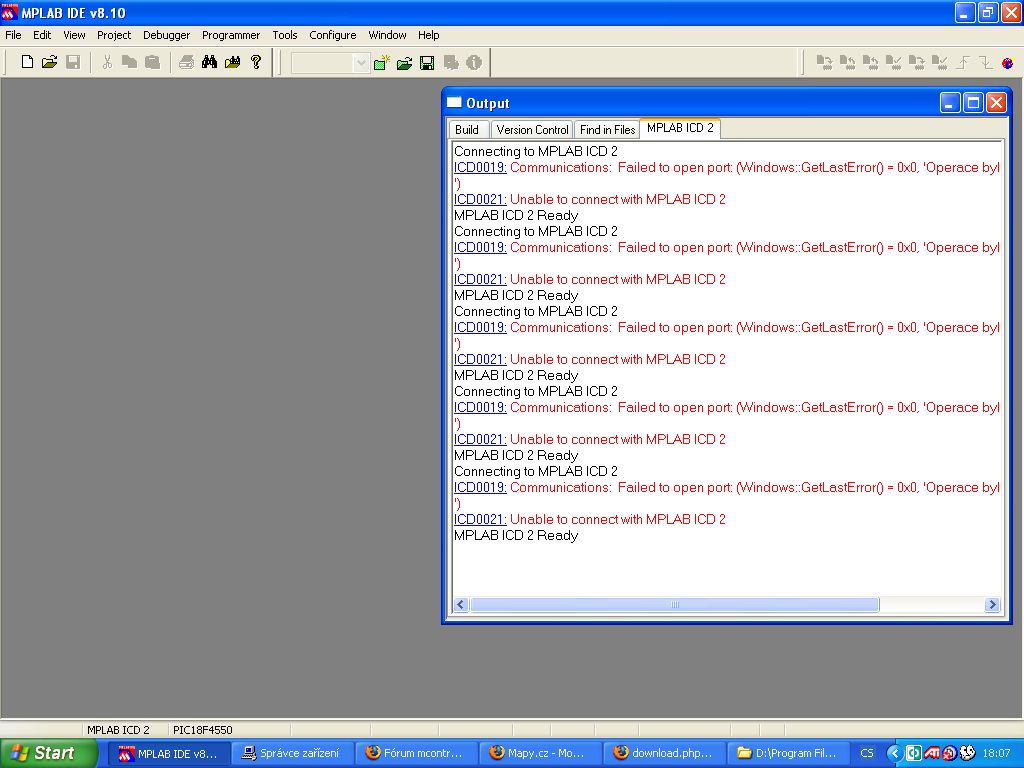
Task: Open Help with yellow question mark icon
Action: click(256, 62)
